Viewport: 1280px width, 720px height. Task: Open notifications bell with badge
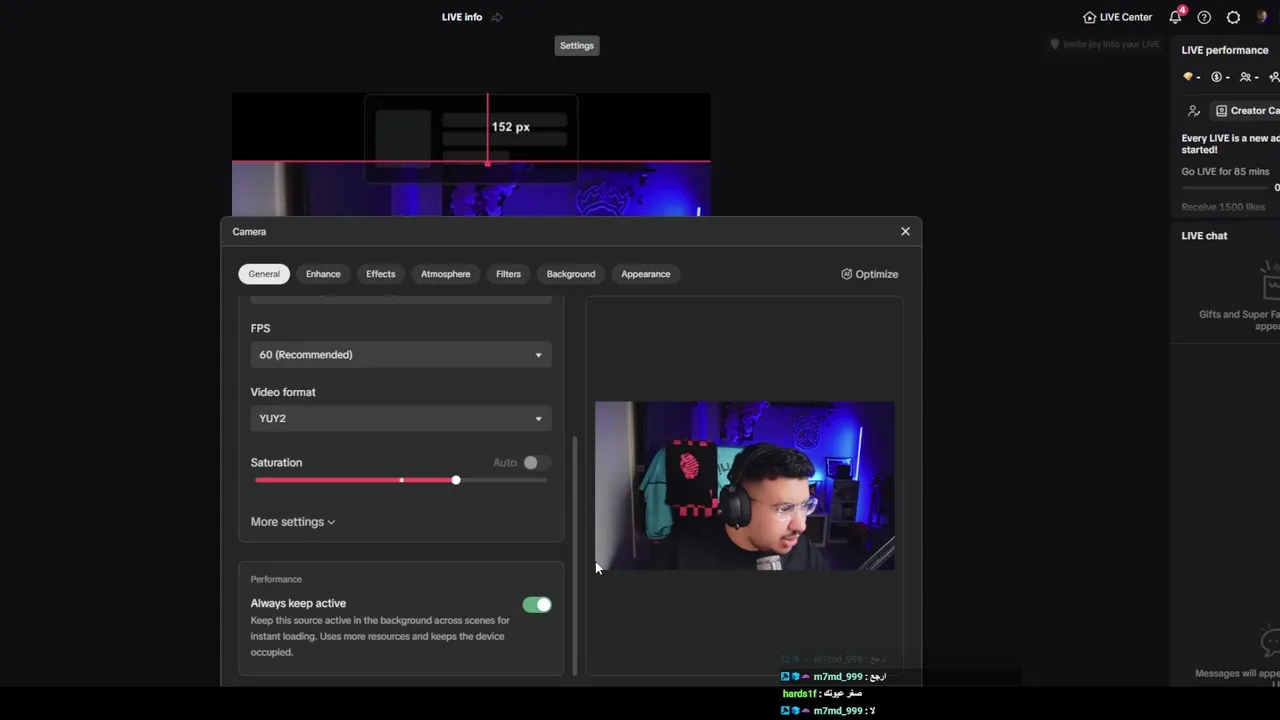coord(1176,17)
